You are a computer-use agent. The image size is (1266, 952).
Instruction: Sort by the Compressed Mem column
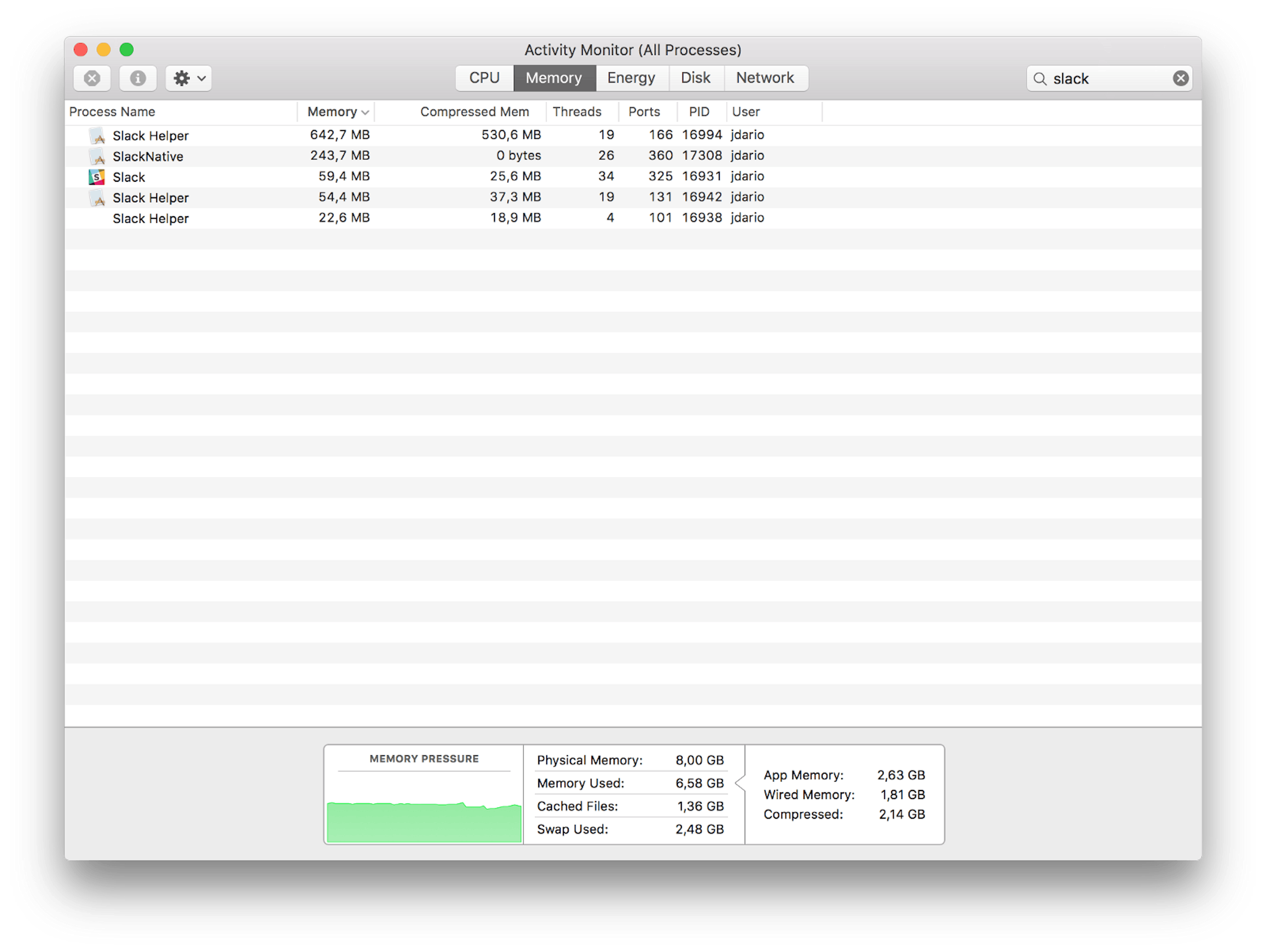point(474,112)
